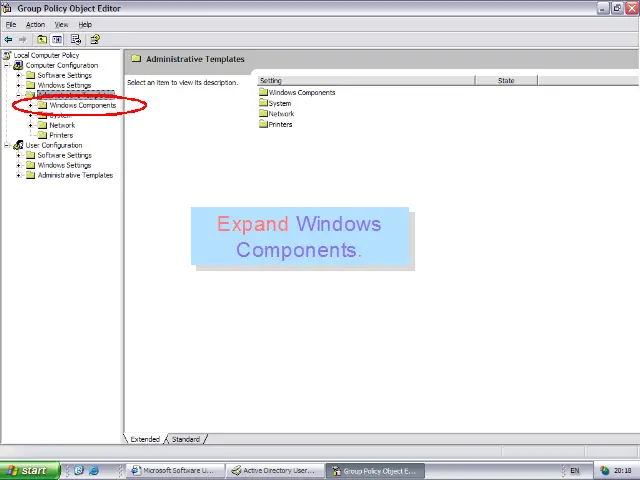The width and height of the screenshot is (640, 480).
Task: Click the Export List toolbar icon
Action: pos(76,40)
